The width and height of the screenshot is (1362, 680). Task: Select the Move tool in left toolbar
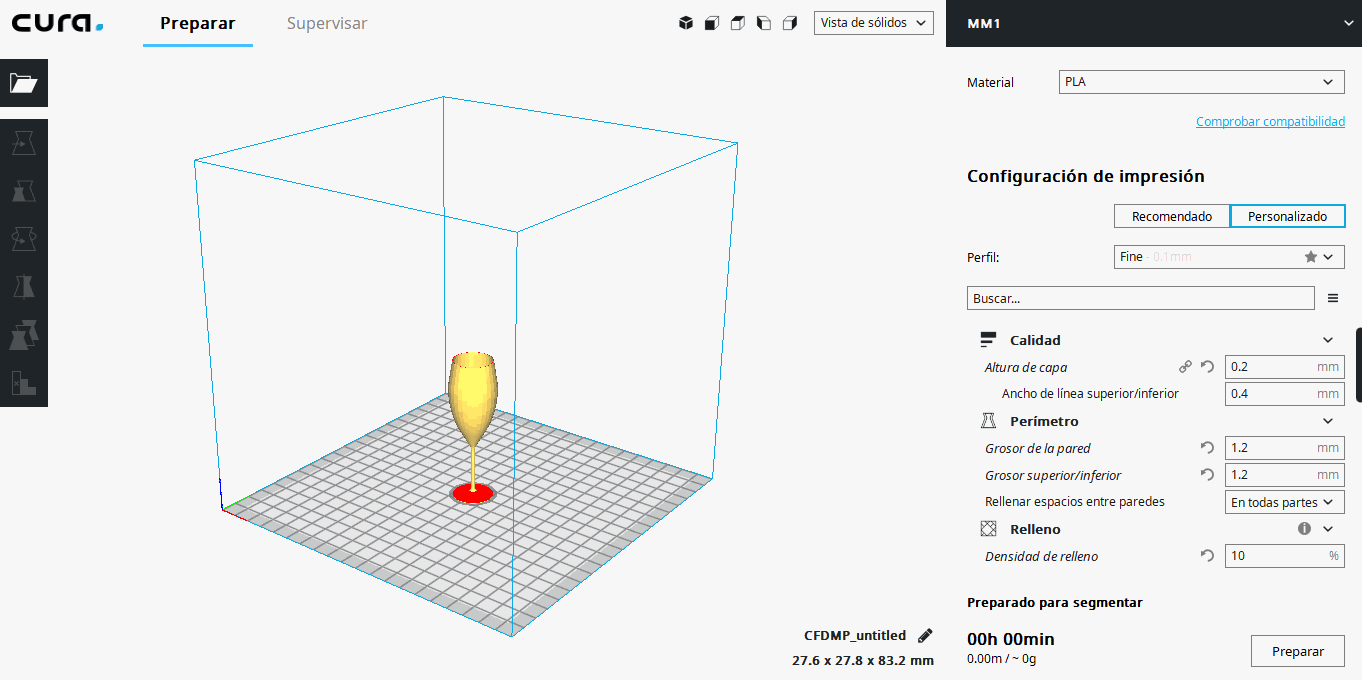tap(23, 145)
